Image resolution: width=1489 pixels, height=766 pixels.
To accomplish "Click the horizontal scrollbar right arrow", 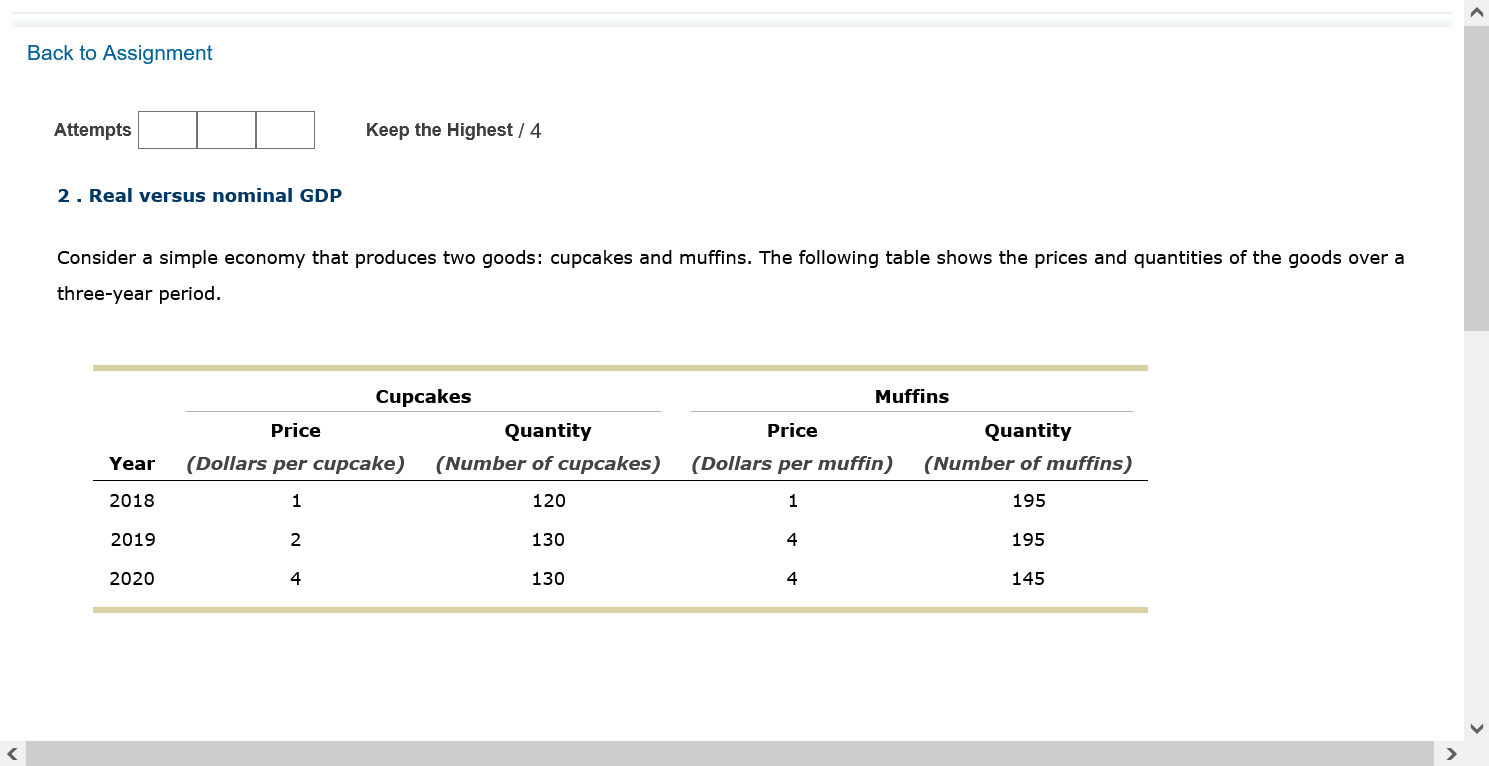I will (x=1451, y=753).
